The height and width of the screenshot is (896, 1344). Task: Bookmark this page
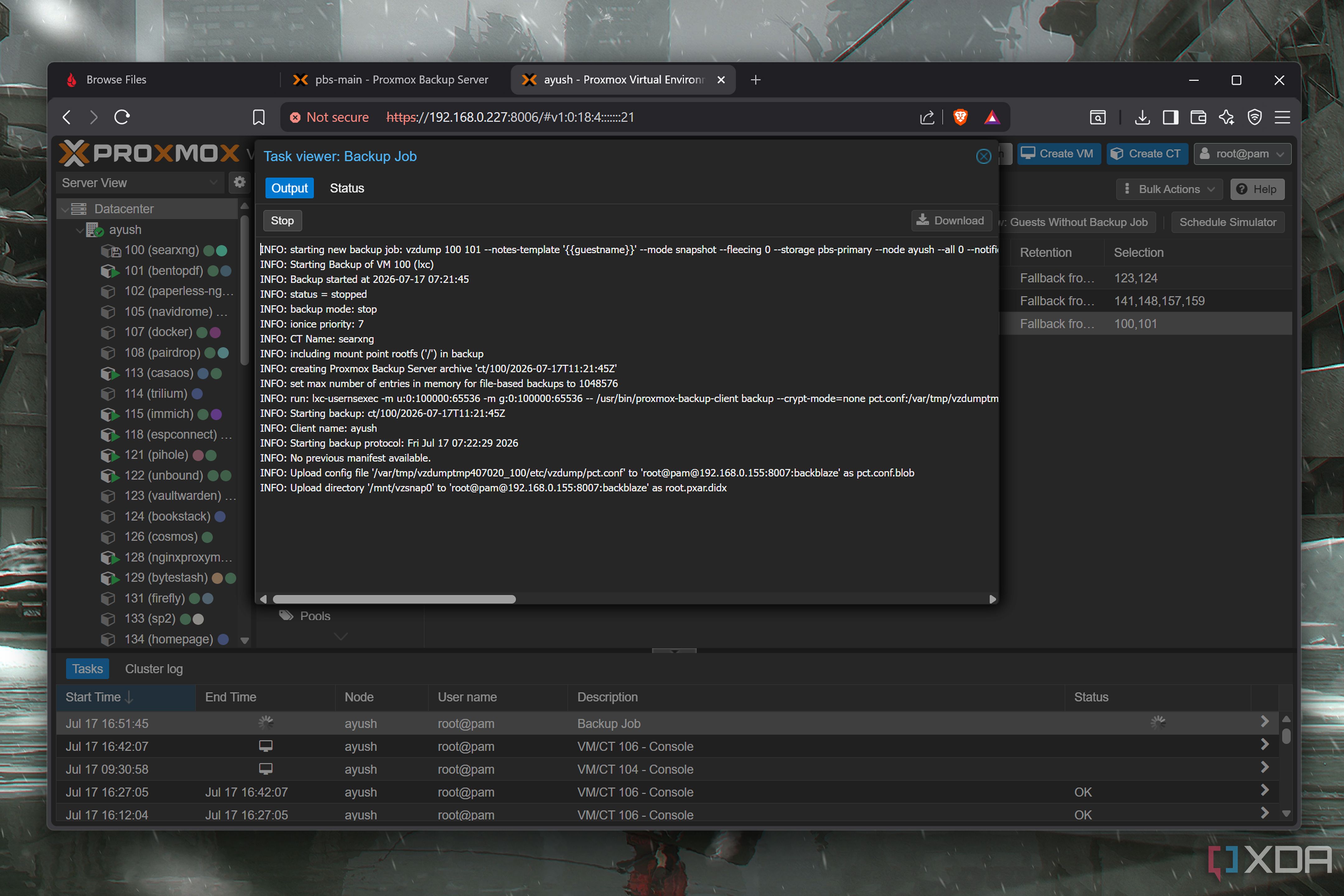(x=259, y=118)
